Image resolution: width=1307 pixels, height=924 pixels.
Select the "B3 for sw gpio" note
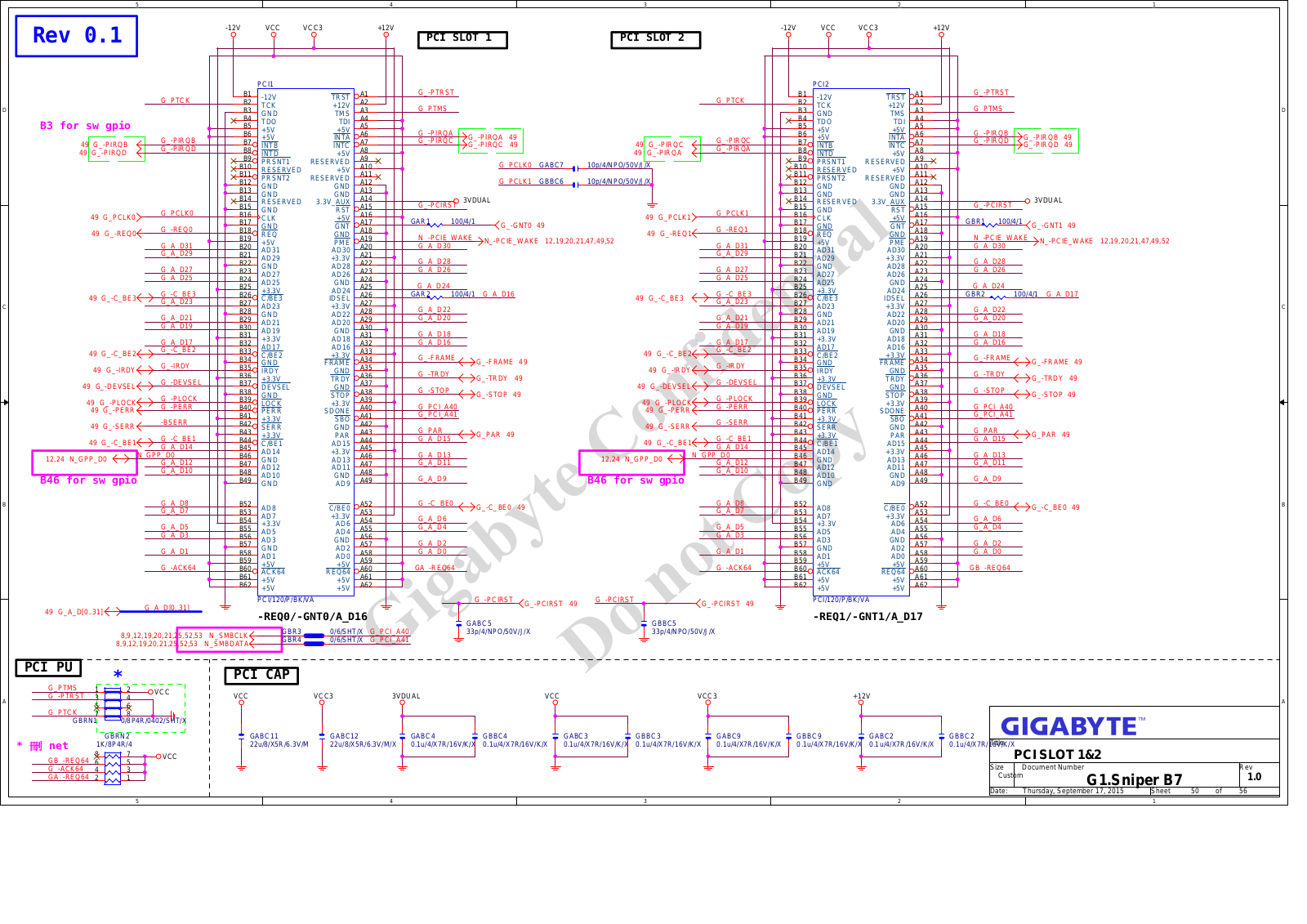tap(85, 126)
